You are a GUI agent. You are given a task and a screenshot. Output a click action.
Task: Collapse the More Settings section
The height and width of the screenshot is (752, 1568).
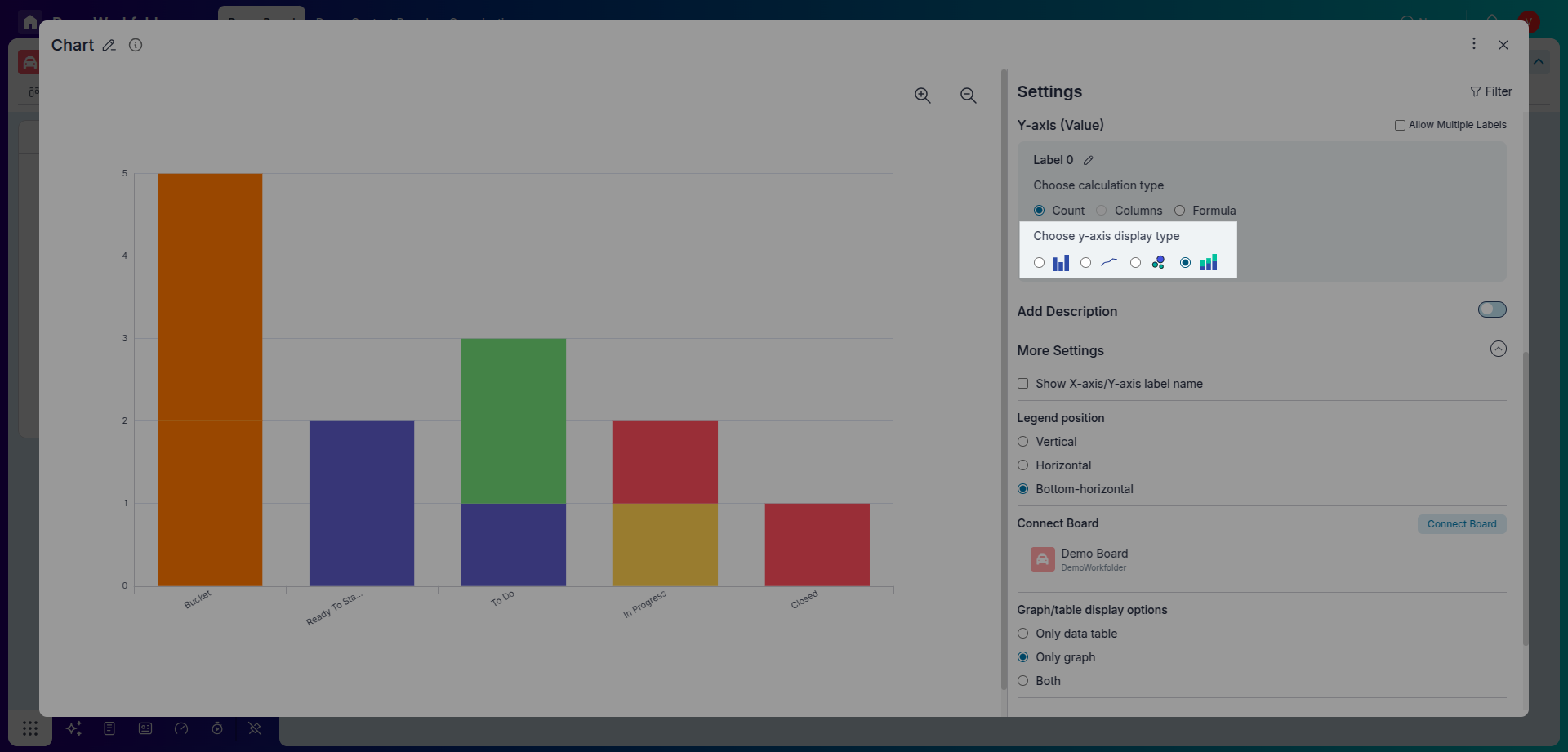click(x=1498, y=349)
